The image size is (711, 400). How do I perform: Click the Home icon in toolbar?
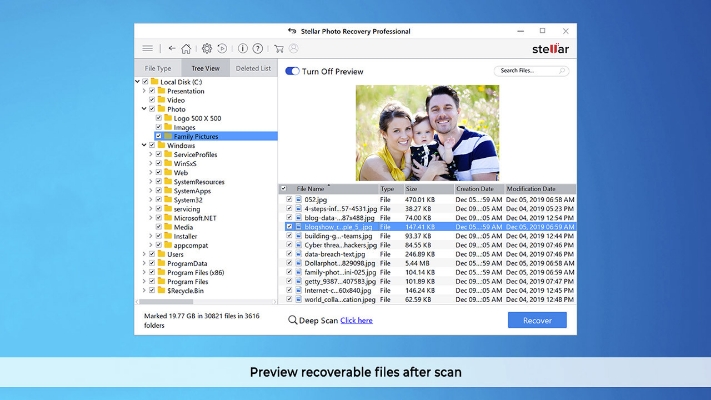pos(186,48)
